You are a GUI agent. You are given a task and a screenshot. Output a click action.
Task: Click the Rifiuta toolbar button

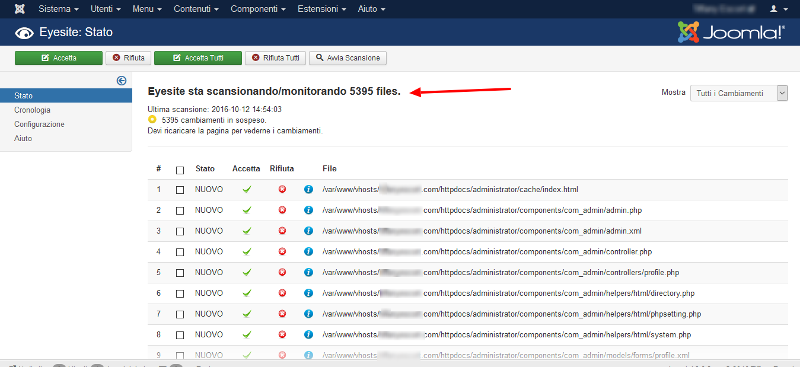[x=129, y=58]
